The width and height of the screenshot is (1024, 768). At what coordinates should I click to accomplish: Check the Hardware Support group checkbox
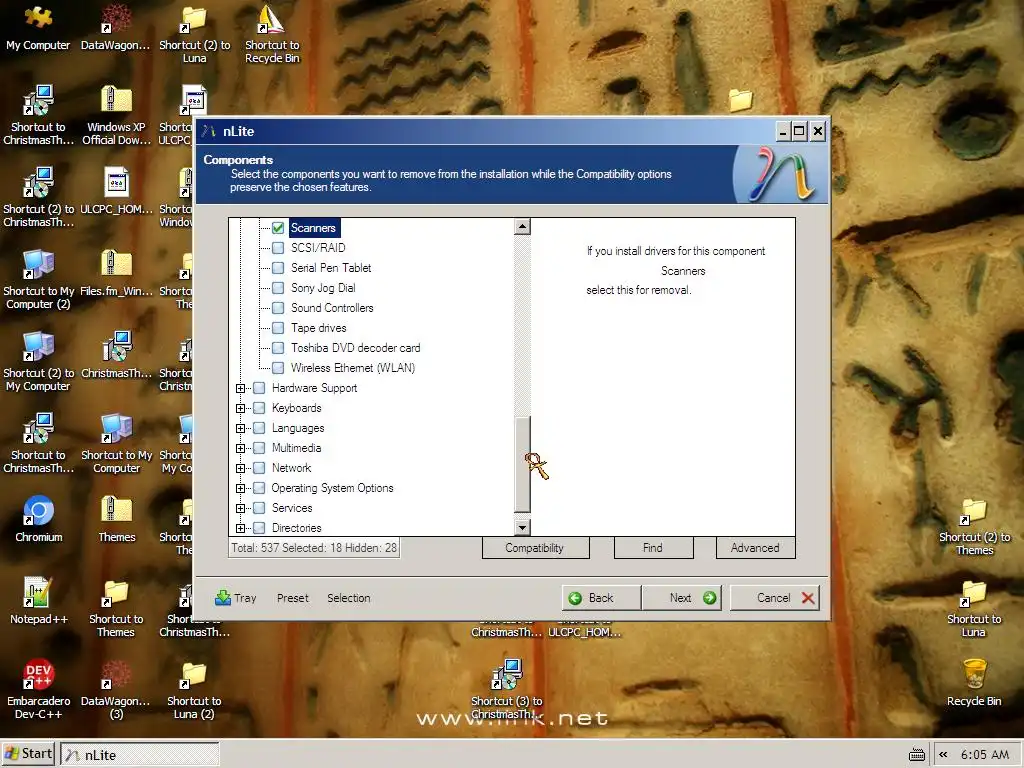[259, 388]
